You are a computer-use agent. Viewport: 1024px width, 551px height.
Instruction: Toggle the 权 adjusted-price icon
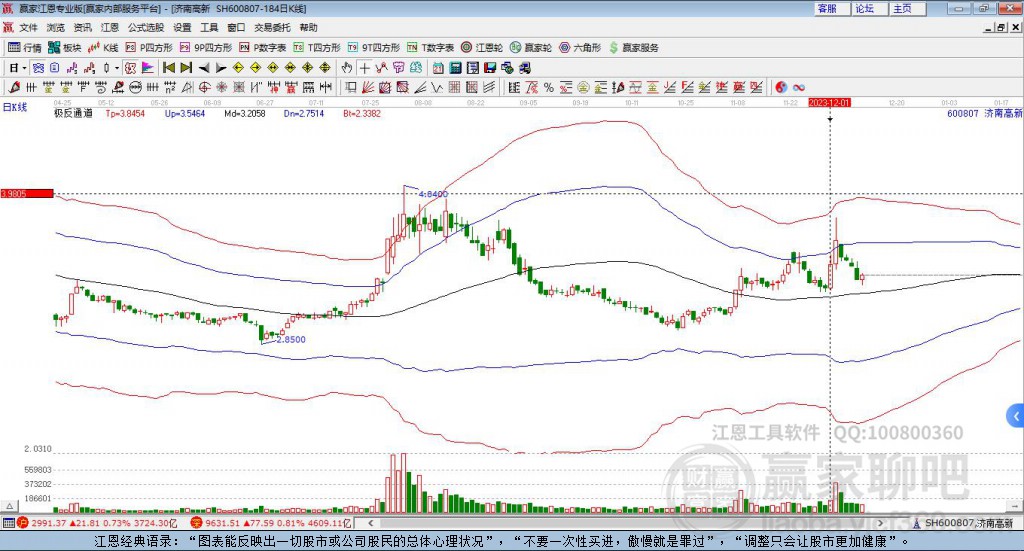coord(131,68)
